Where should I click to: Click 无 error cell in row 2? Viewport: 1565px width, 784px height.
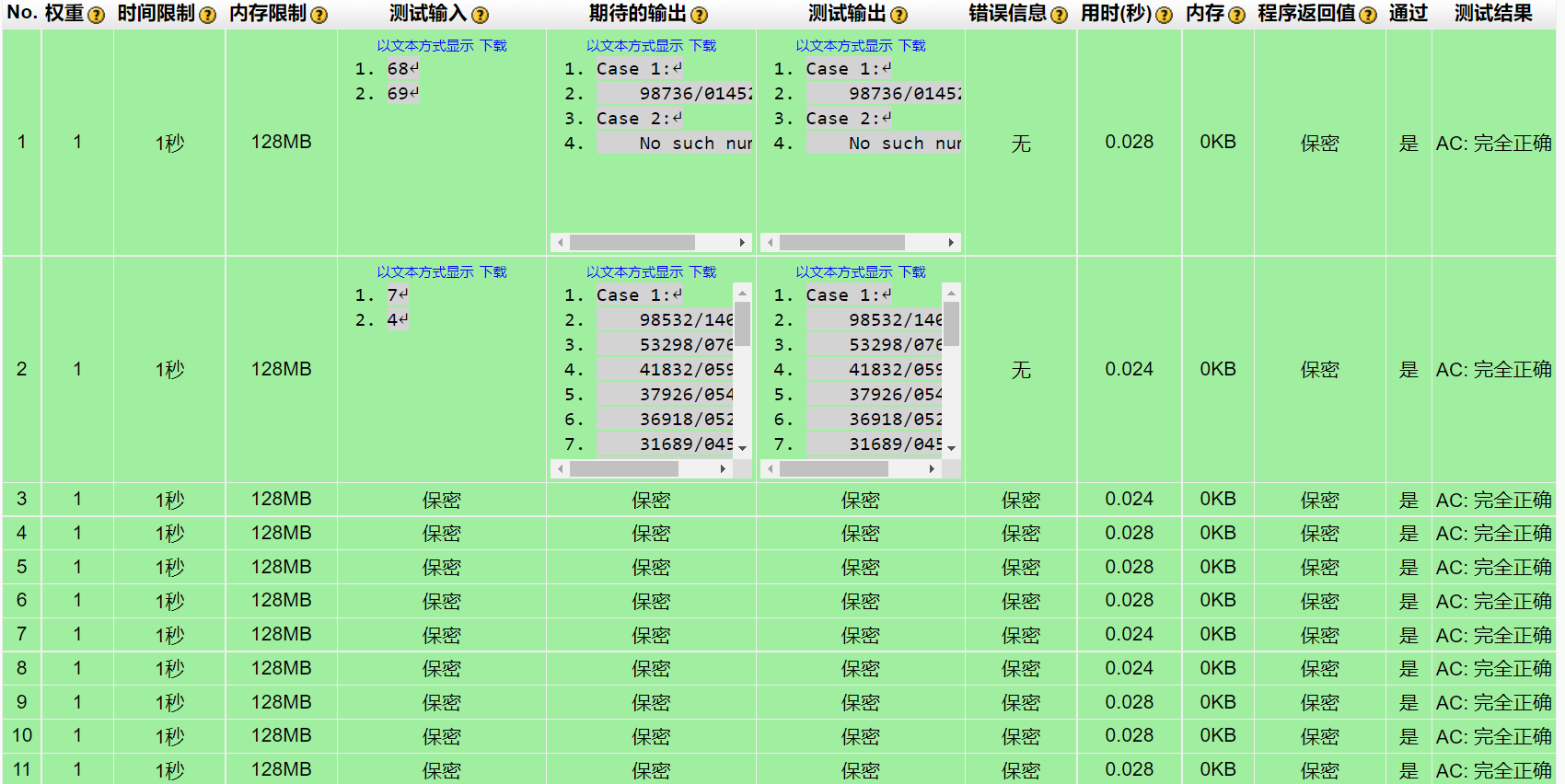[x=1021, y=369]
